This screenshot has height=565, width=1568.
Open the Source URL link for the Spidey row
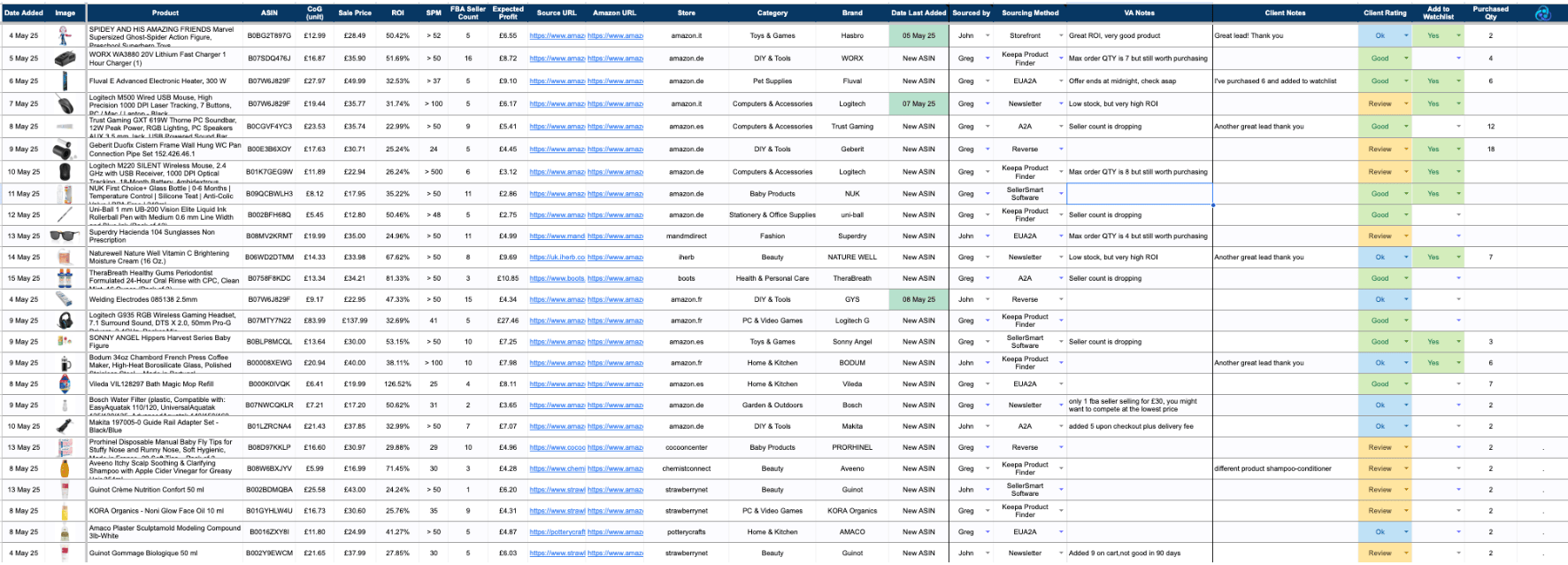(x=557, y=36)
